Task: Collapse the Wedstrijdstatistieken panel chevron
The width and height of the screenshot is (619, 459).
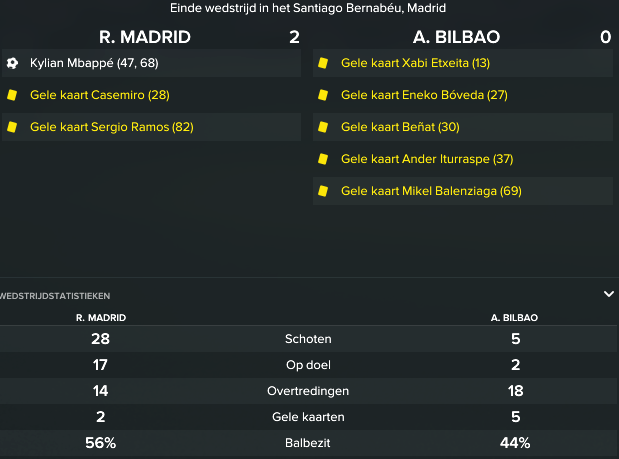Action: [609, 294]
